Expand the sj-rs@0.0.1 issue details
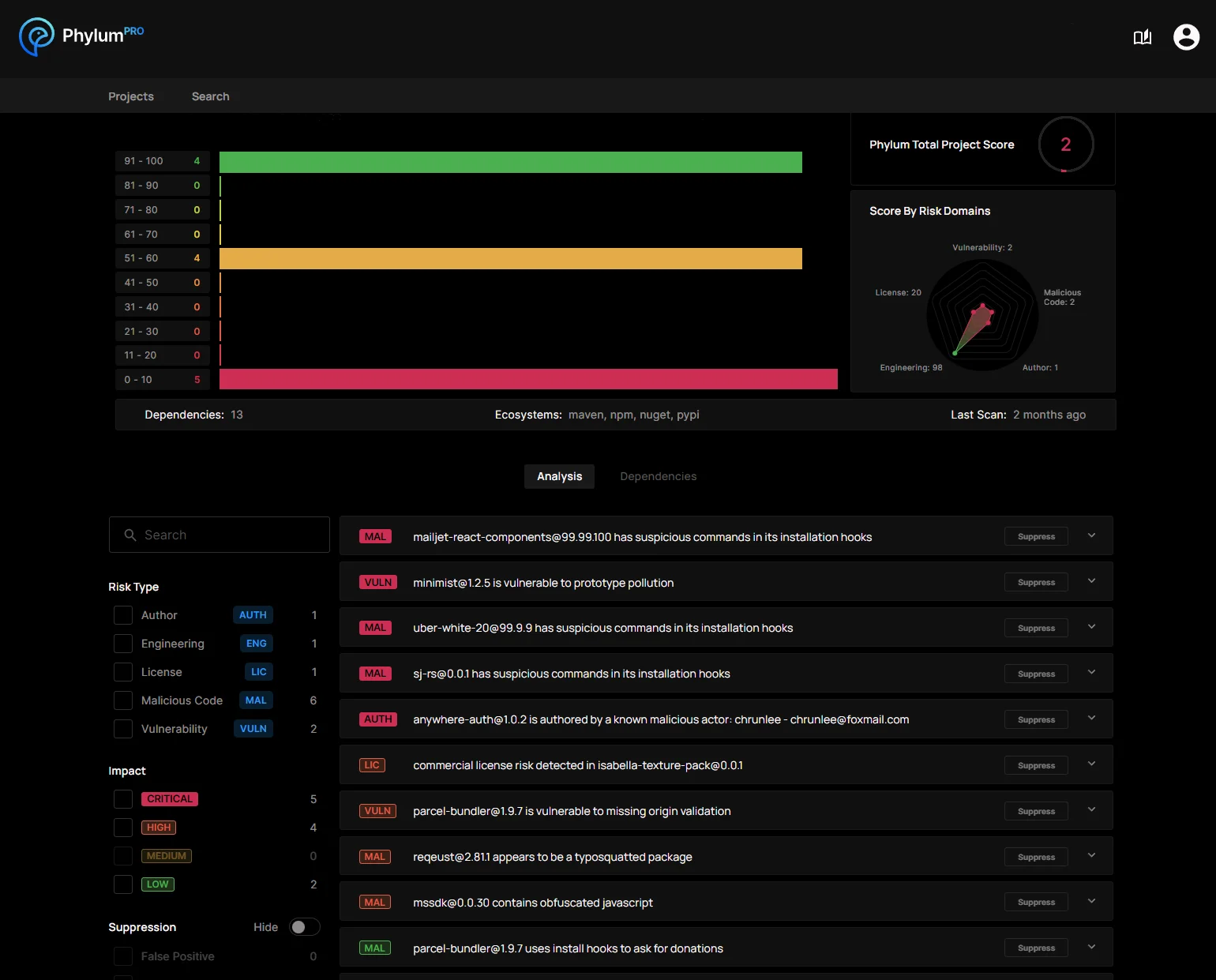This screenshot has width=1216, height=980. pos(1091,673)
